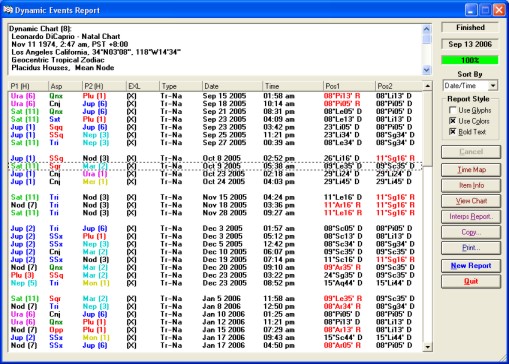Click the 08°Pi13' R position cell
The width and height of the screenshot is (509, 364).
(342, 96)
